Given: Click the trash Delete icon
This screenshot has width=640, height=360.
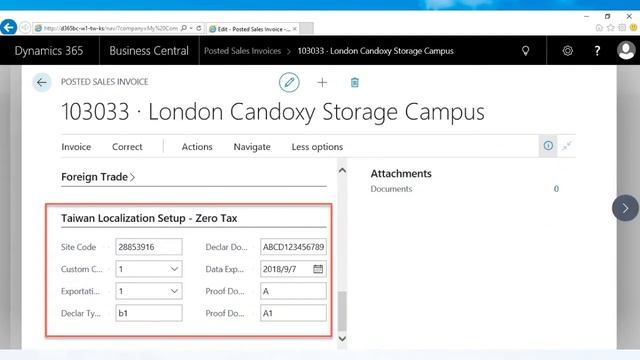Looking at the screenshot, I should 355,82.
